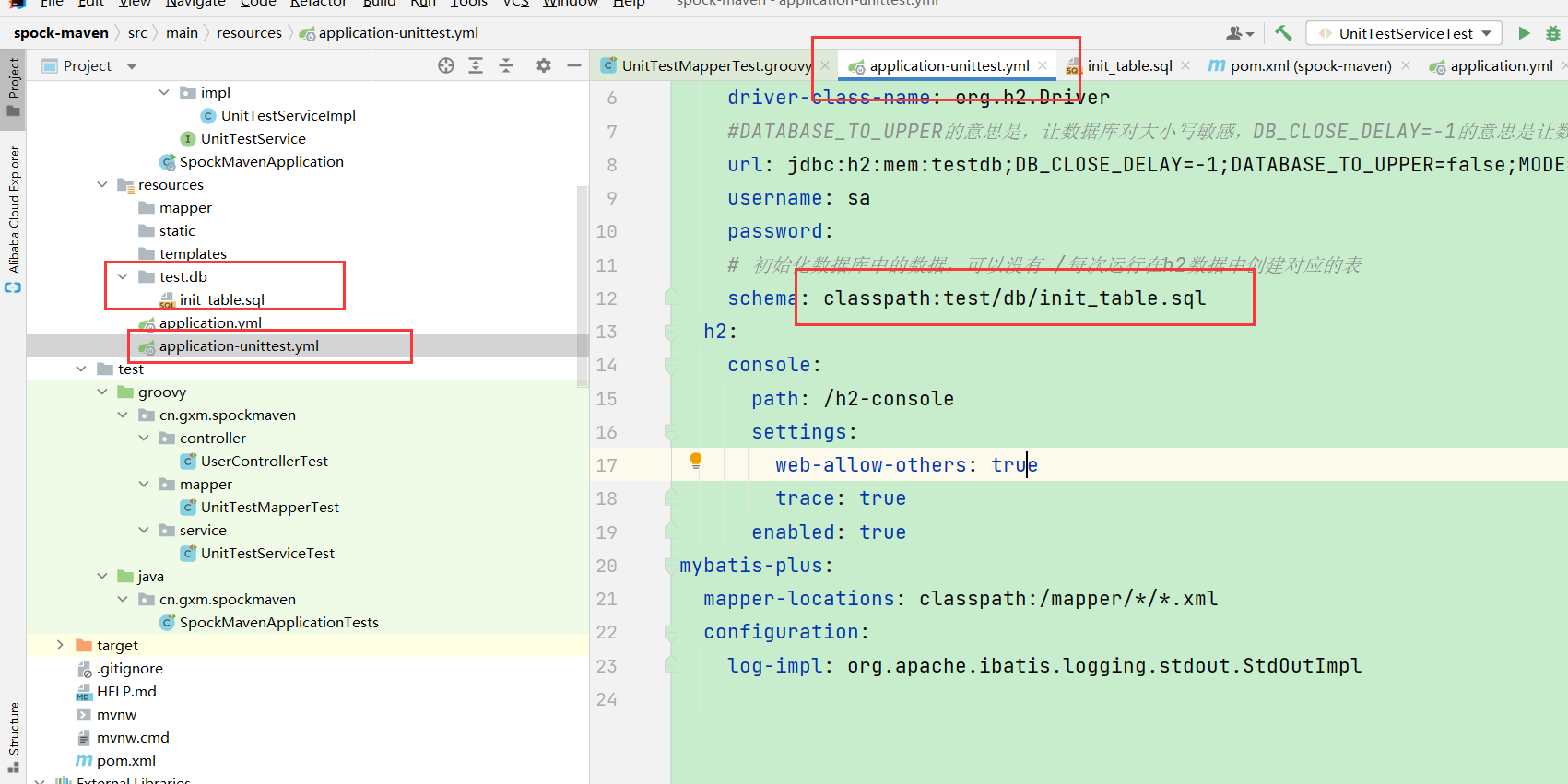Viewport: 1568px width, 784px height.
Task: Collapse the test folder
Action: pos(81,369)
